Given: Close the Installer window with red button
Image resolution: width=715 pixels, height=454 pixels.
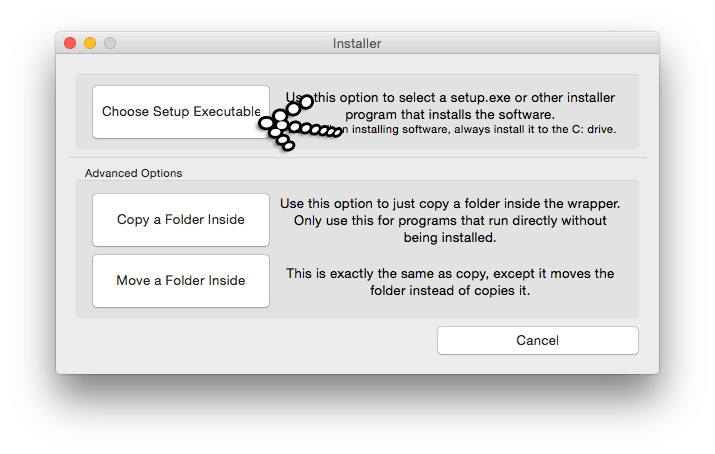Looking at the screenshot, I should pos(70,43).
